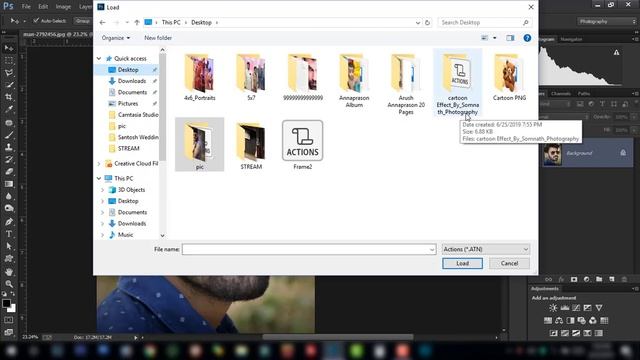640x360 pixels.
Task: Select the Brush tool
Action: pyautogui.click(x=9, y=135)
